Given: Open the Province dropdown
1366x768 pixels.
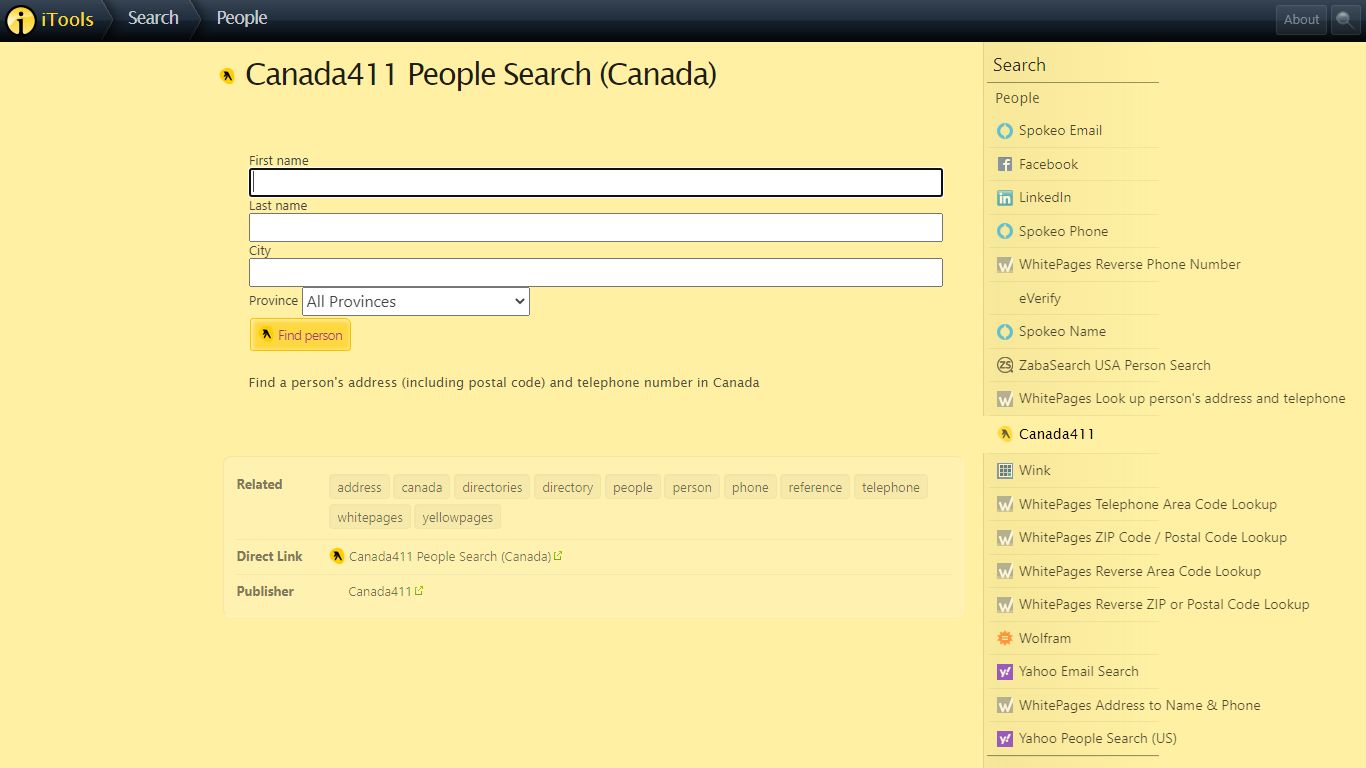Looking at the screenshot, I should pyautogui.click(x=416, y=301).
